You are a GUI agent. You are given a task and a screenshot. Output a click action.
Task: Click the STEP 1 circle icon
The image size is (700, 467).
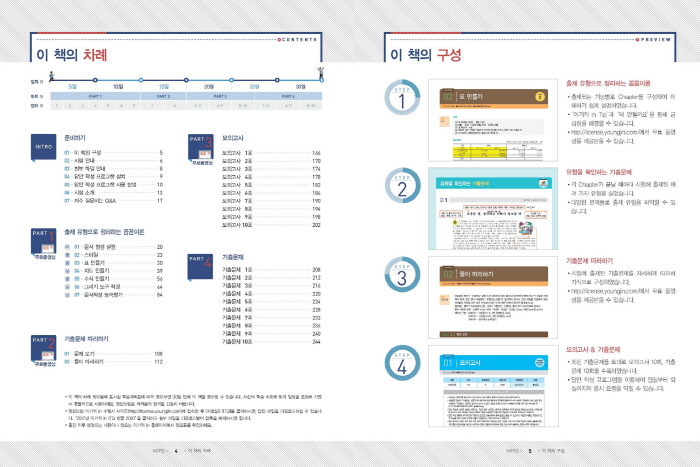(x=402, y=98)
